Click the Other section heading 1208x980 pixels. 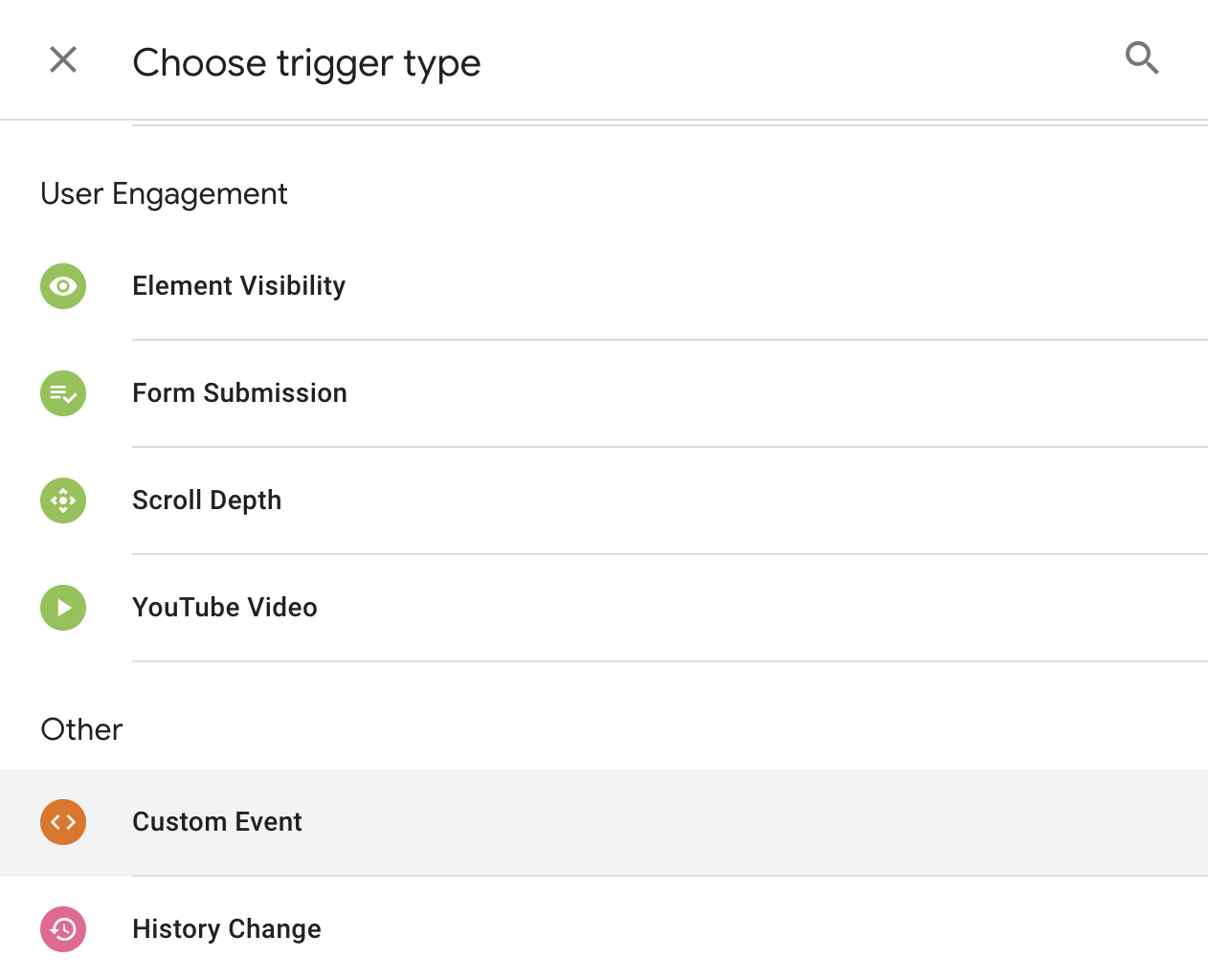click(81, 730)
